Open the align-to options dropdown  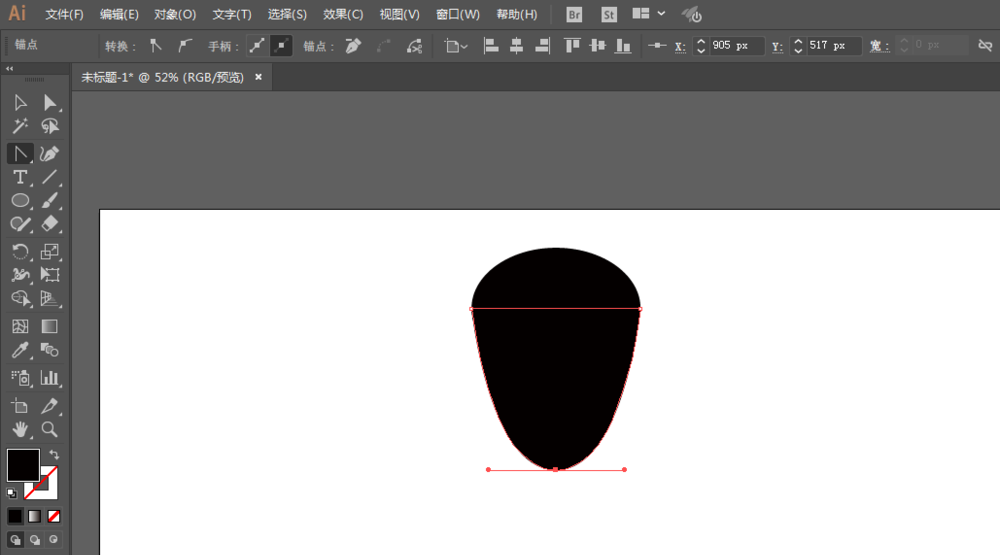[x=456, y=46]
